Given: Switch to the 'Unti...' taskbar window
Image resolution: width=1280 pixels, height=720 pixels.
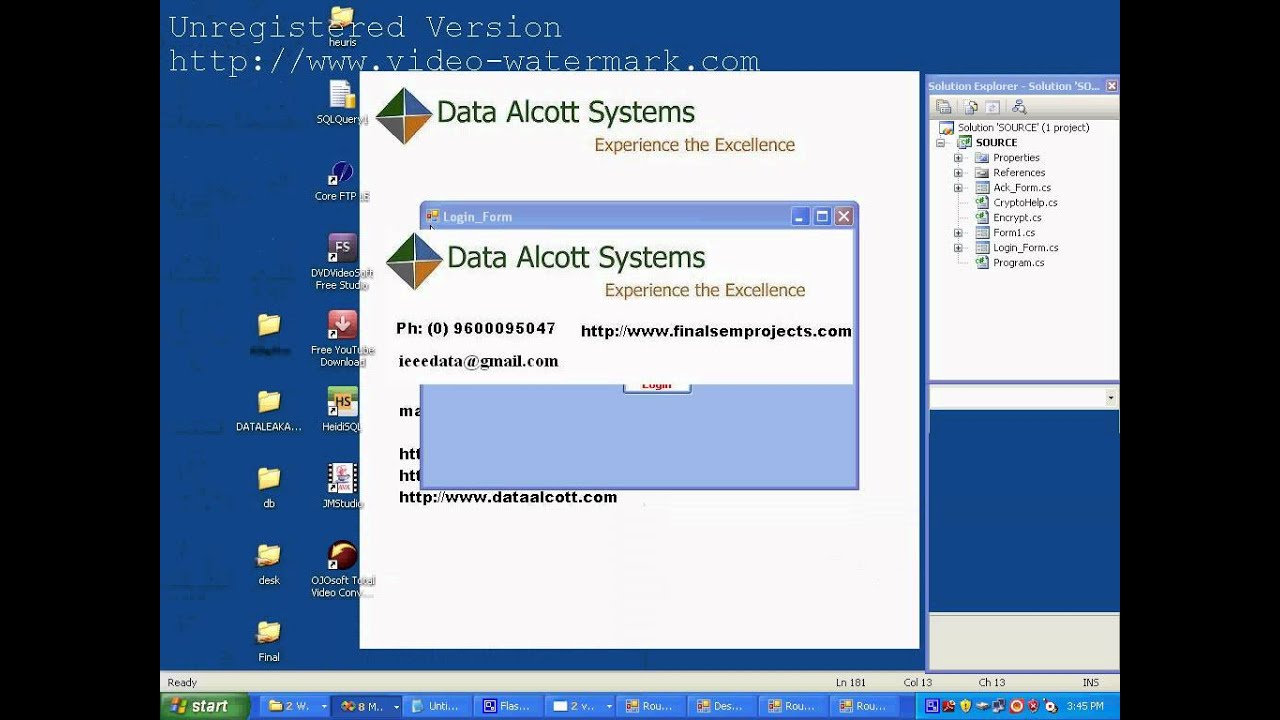Looking at the screenshot, I should [437, 706].
